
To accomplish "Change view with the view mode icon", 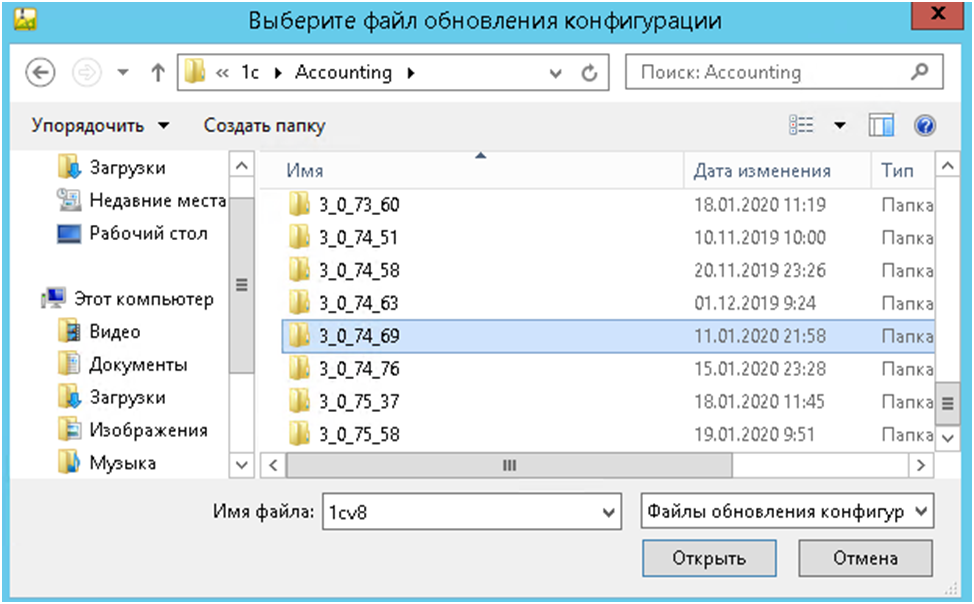I will click(x=801, y=125).
